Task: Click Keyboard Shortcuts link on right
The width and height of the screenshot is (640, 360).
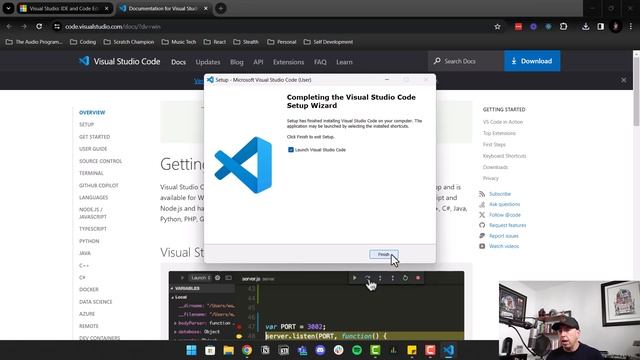Action: (504, 156)
